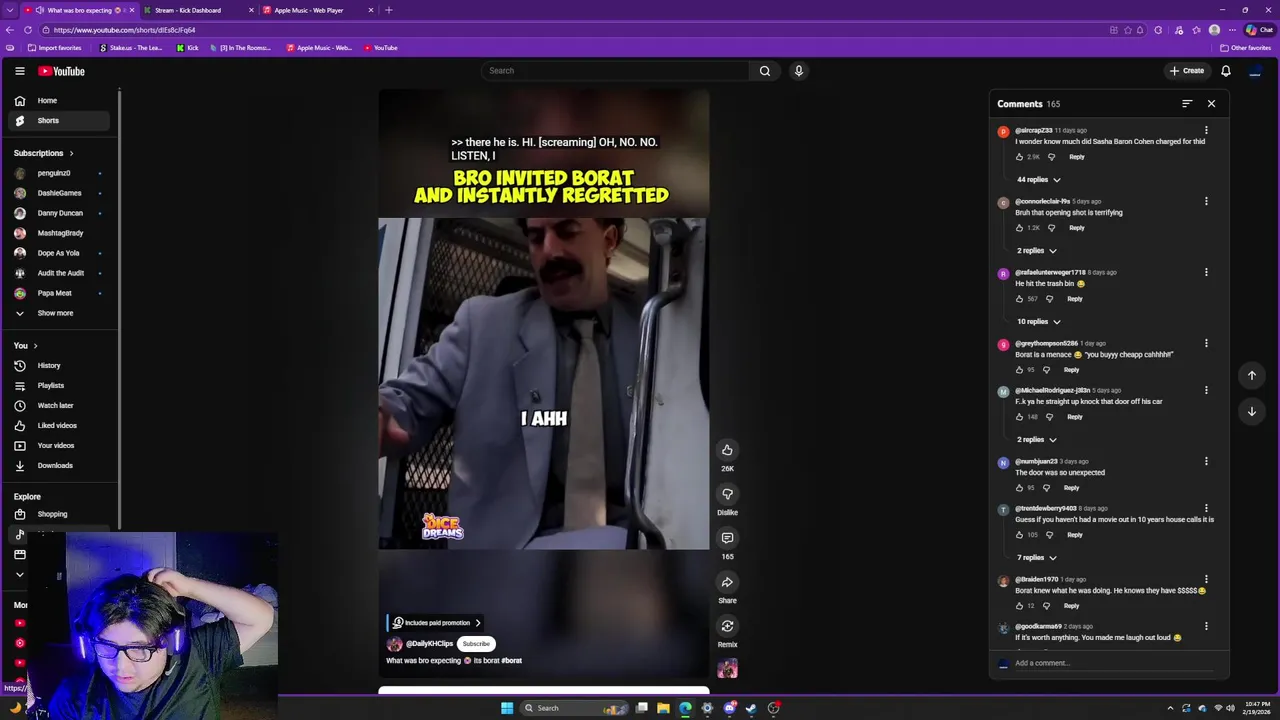Click the YouTube logo
Screen dimensions: 1280x720
(61, 71)
